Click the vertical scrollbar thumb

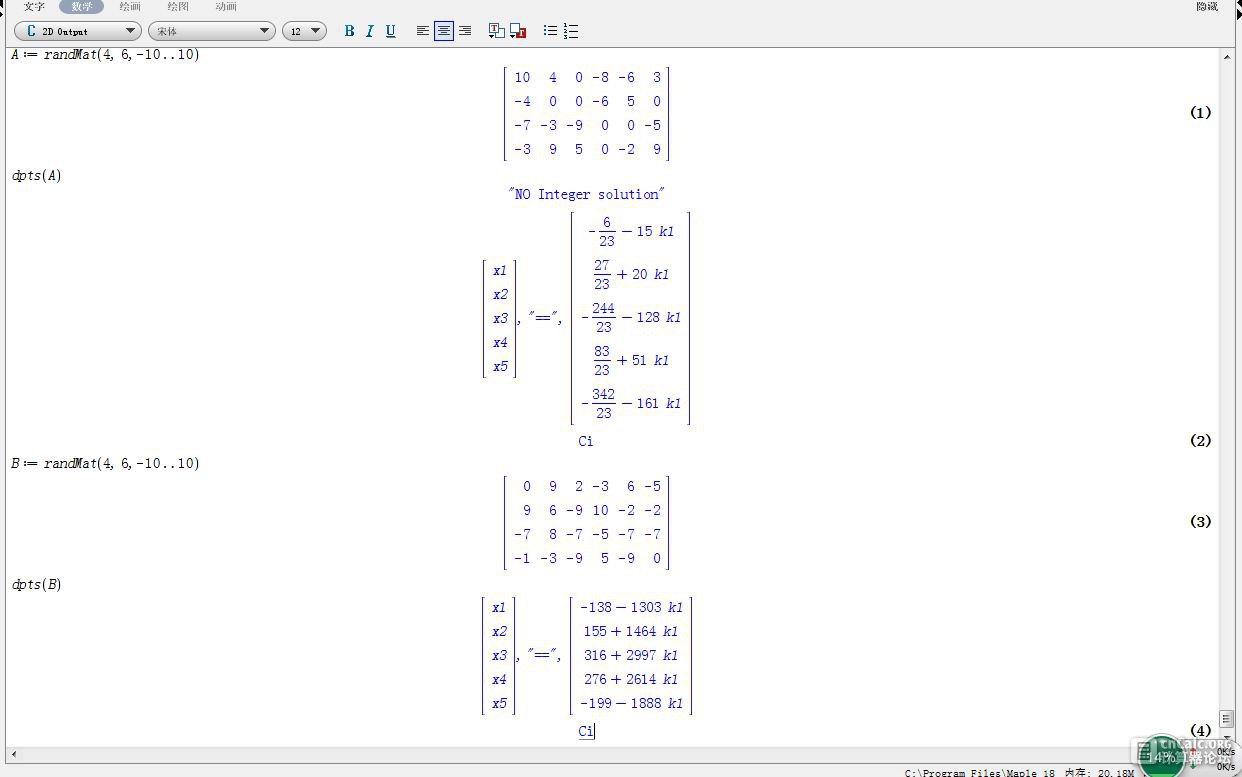click(x=1227, y=719)
